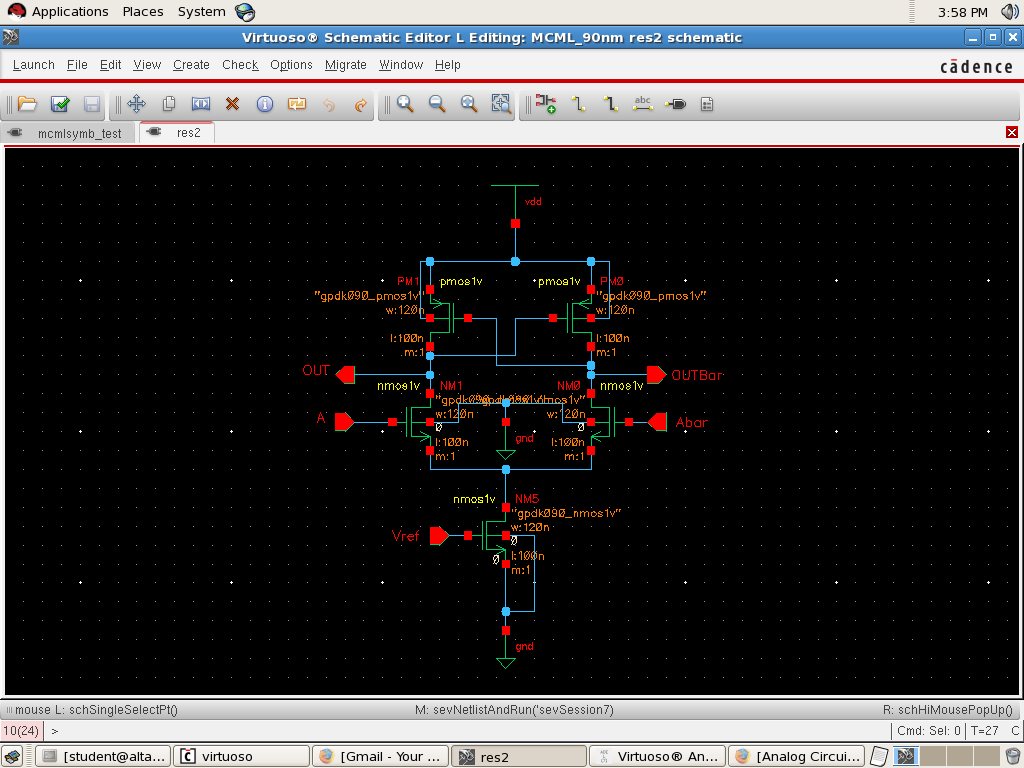The width and height of the screenshot is (1024, 768).
Task: Switch to the Gmail taskbar window
Action: coord(380,756)
